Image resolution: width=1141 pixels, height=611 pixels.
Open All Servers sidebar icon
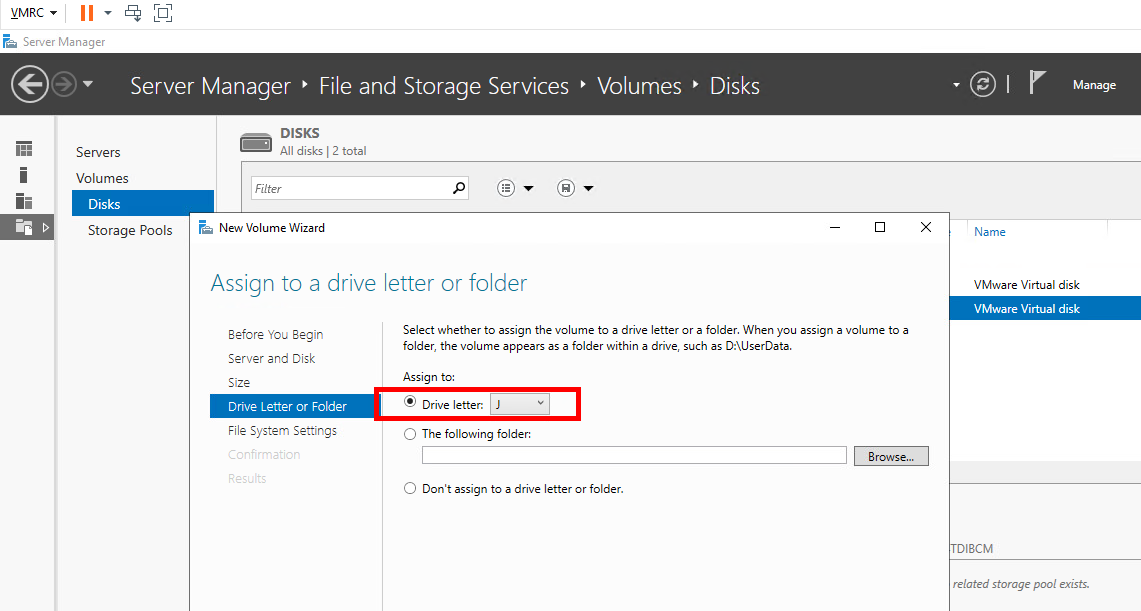pos(24,201)
